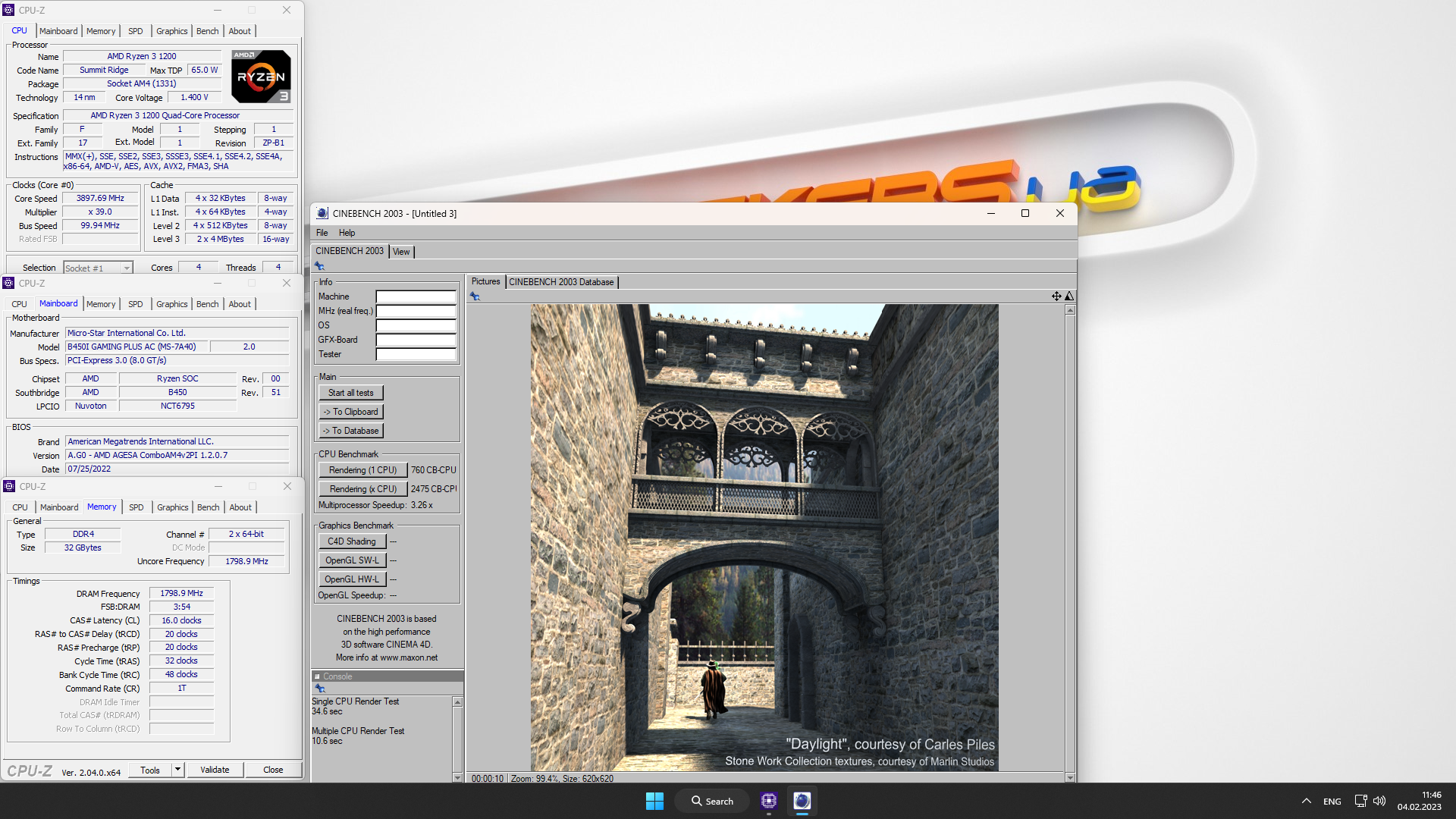
Task: Click Console scrollbar down arrow
Action: point(457,777)
